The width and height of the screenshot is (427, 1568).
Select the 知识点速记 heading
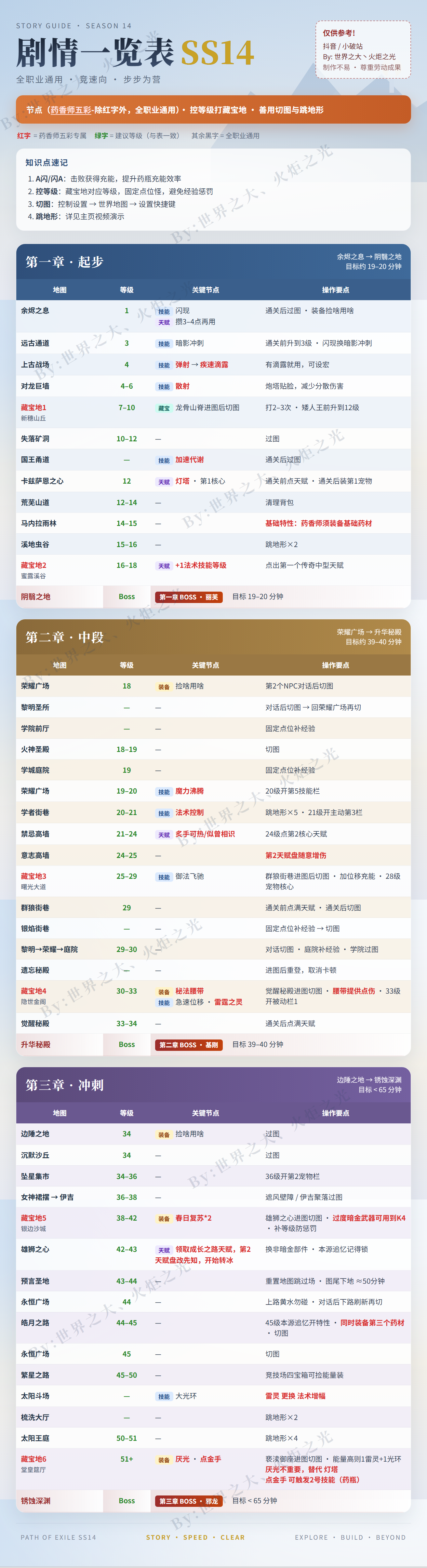(46, 163)
